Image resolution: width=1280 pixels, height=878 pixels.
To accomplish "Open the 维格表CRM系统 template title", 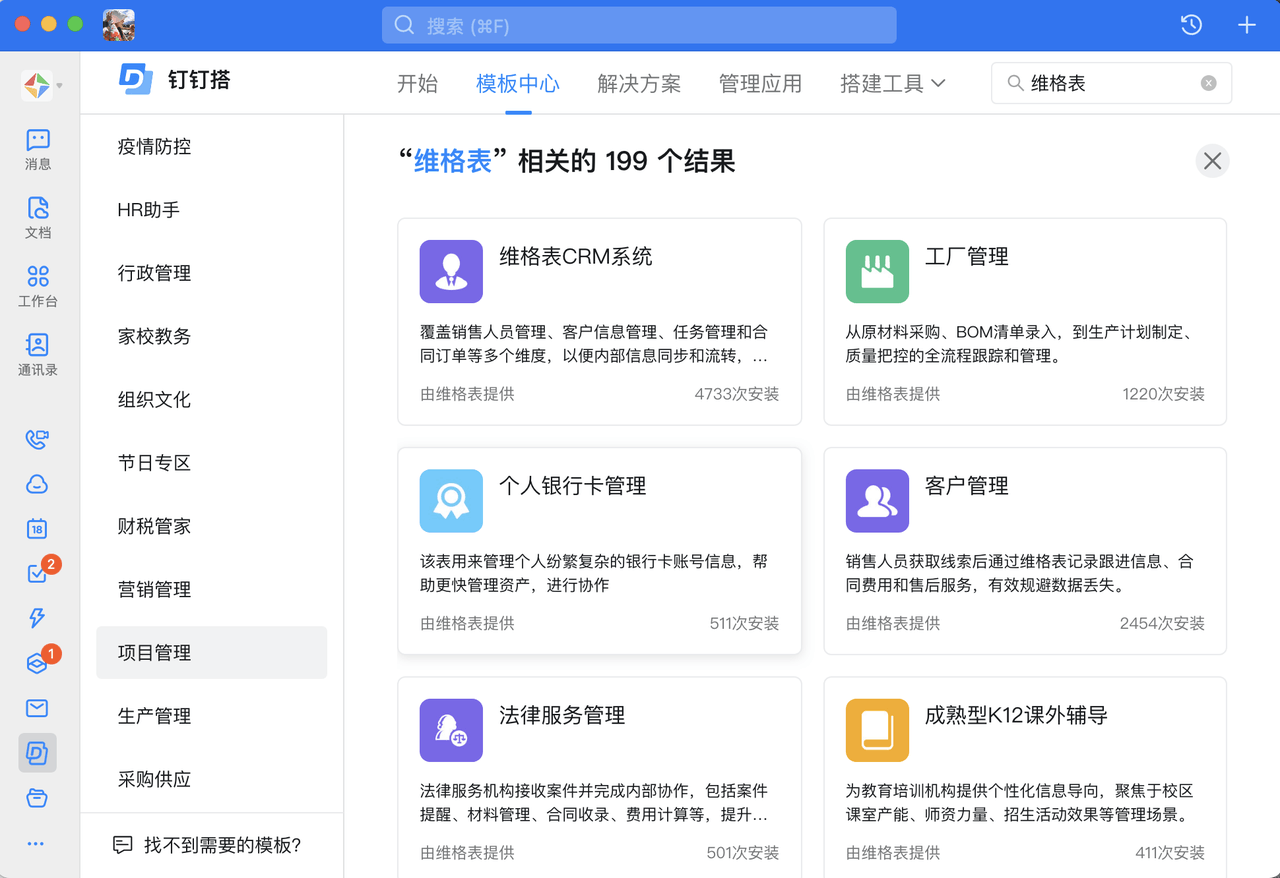I will [x=575, y=256].
